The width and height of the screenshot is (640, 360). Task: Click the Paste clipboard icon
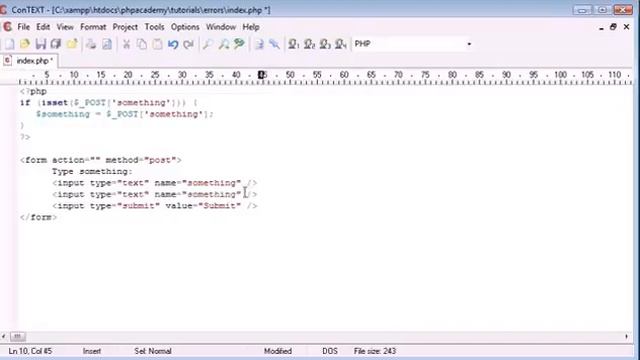(158, 44)
